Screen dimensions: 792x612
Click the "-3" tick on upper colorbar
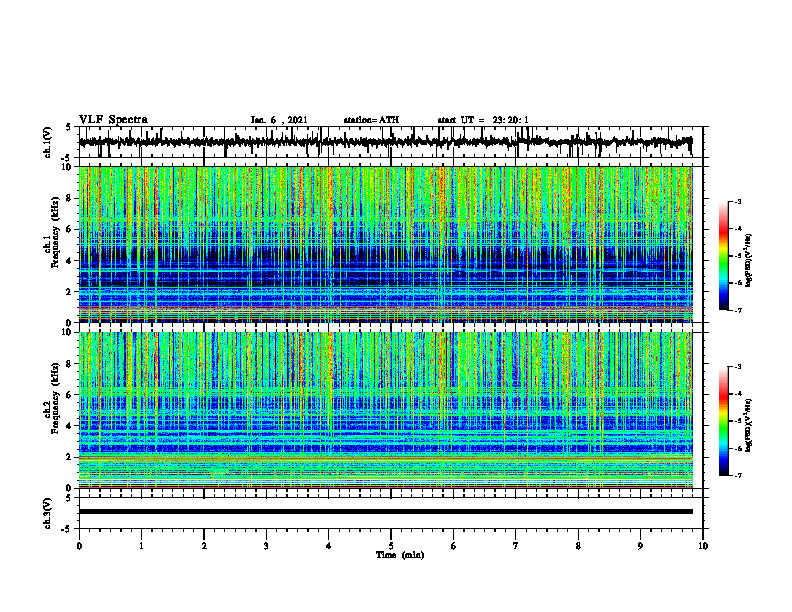click(x=737, y=201)
